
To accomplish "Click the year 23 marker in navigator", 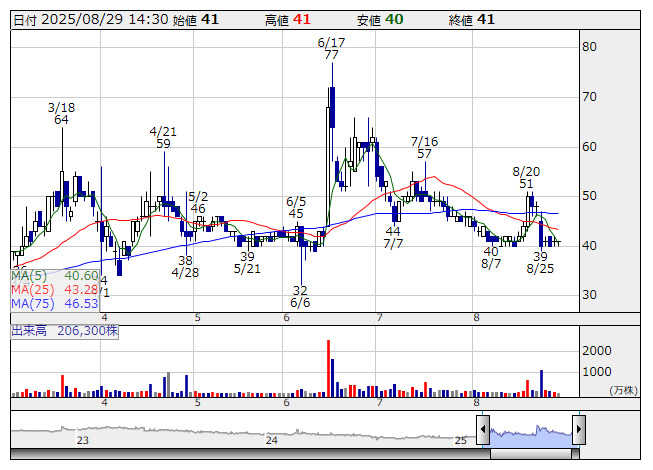I will [x=82, y=440].
